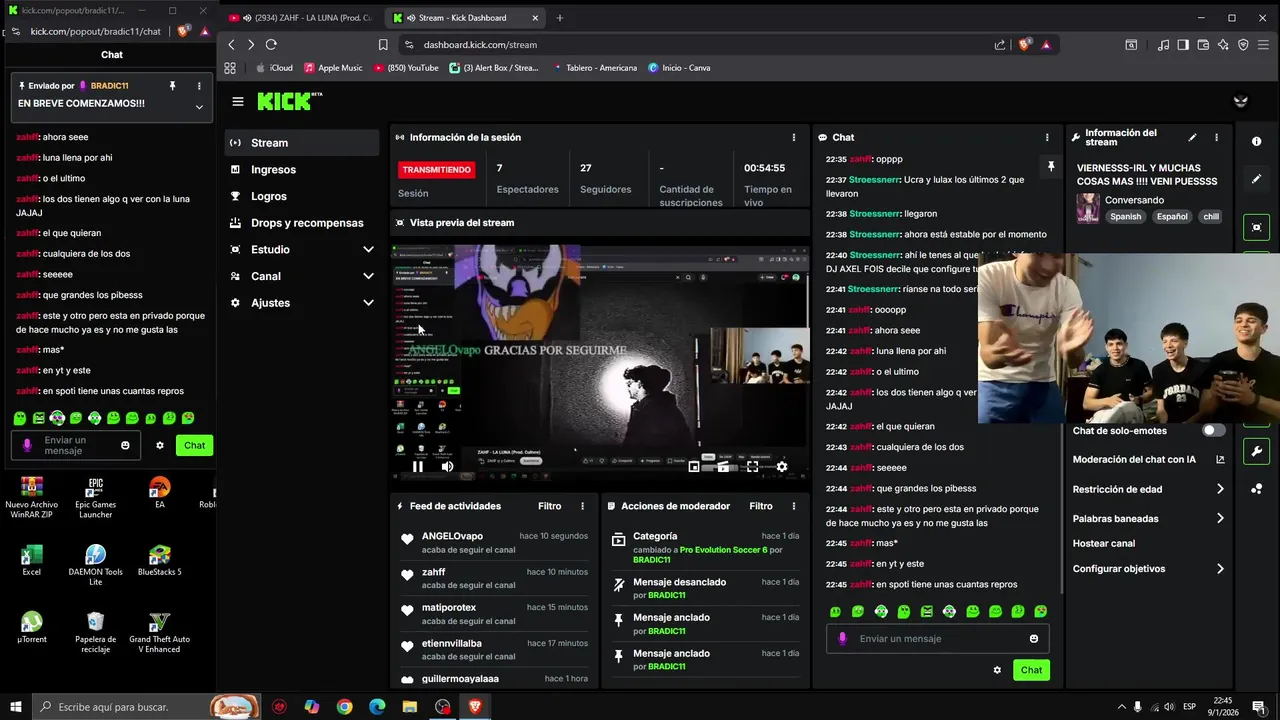Click the Pro Evolution Soccer 6 category link
This screenshot has width=1280, height=720.
point(724,550)
